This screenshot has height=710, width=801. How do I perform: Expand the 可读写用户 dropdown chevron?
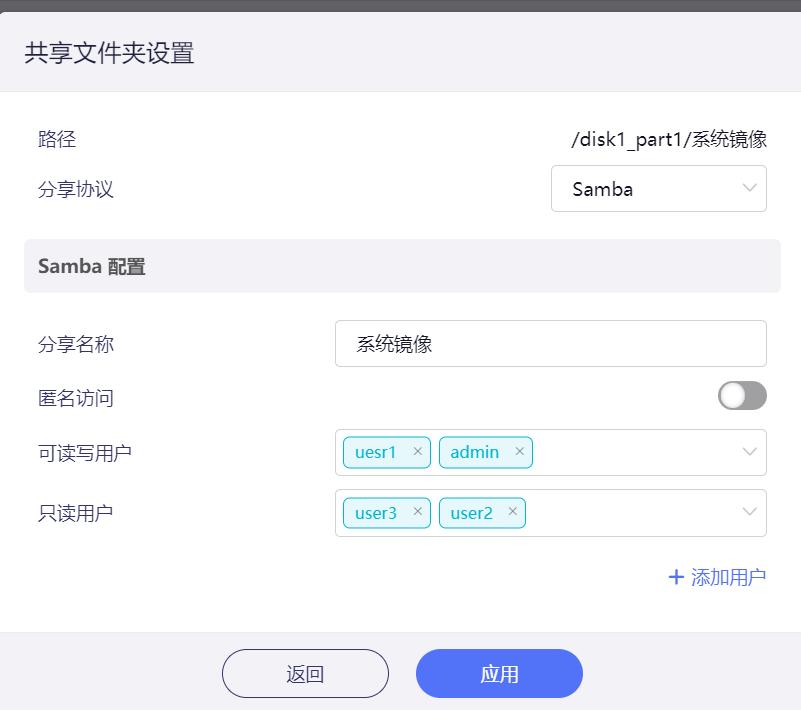[748, 452]
